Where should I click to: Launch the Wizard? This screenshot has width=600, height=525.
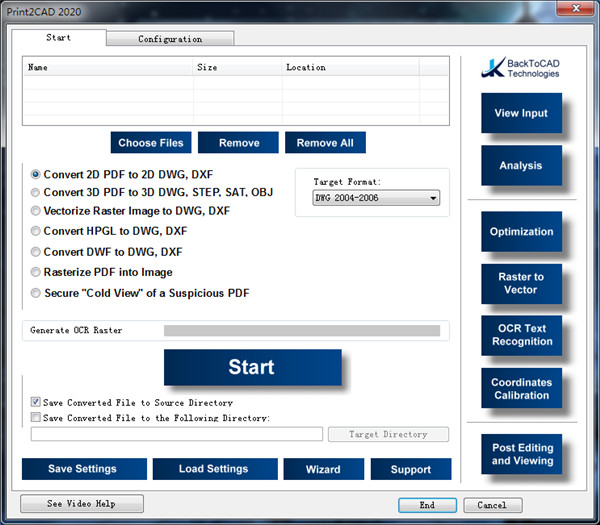(324, 469)
